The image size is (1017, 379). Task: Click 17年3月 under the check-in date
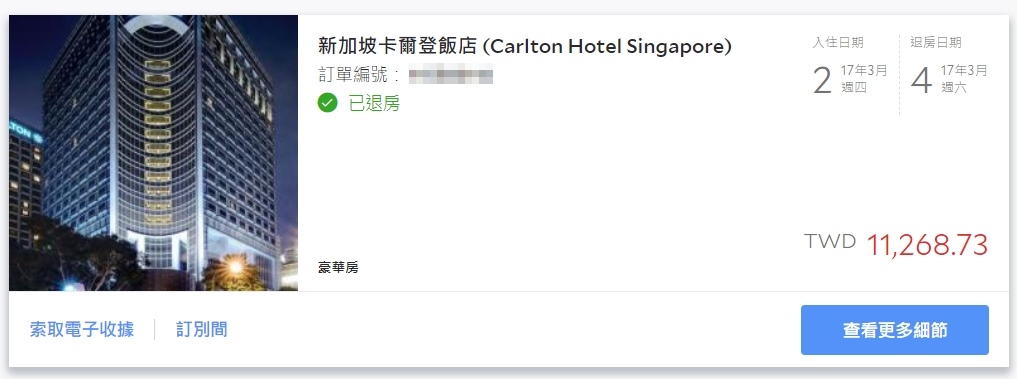pyautogui.click(x=864, y=71)
